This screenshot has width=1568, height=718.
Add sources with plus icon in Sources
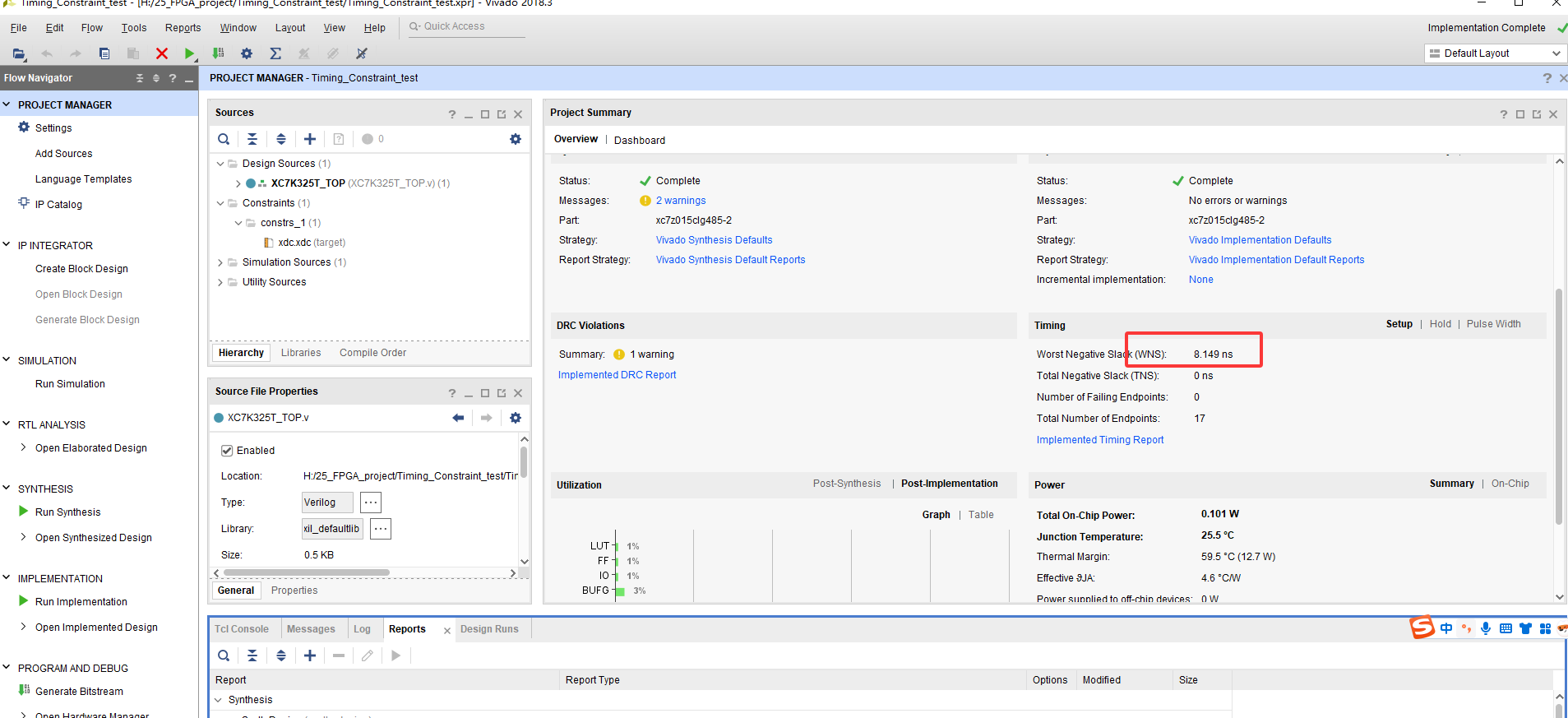(x=310, y=139)
